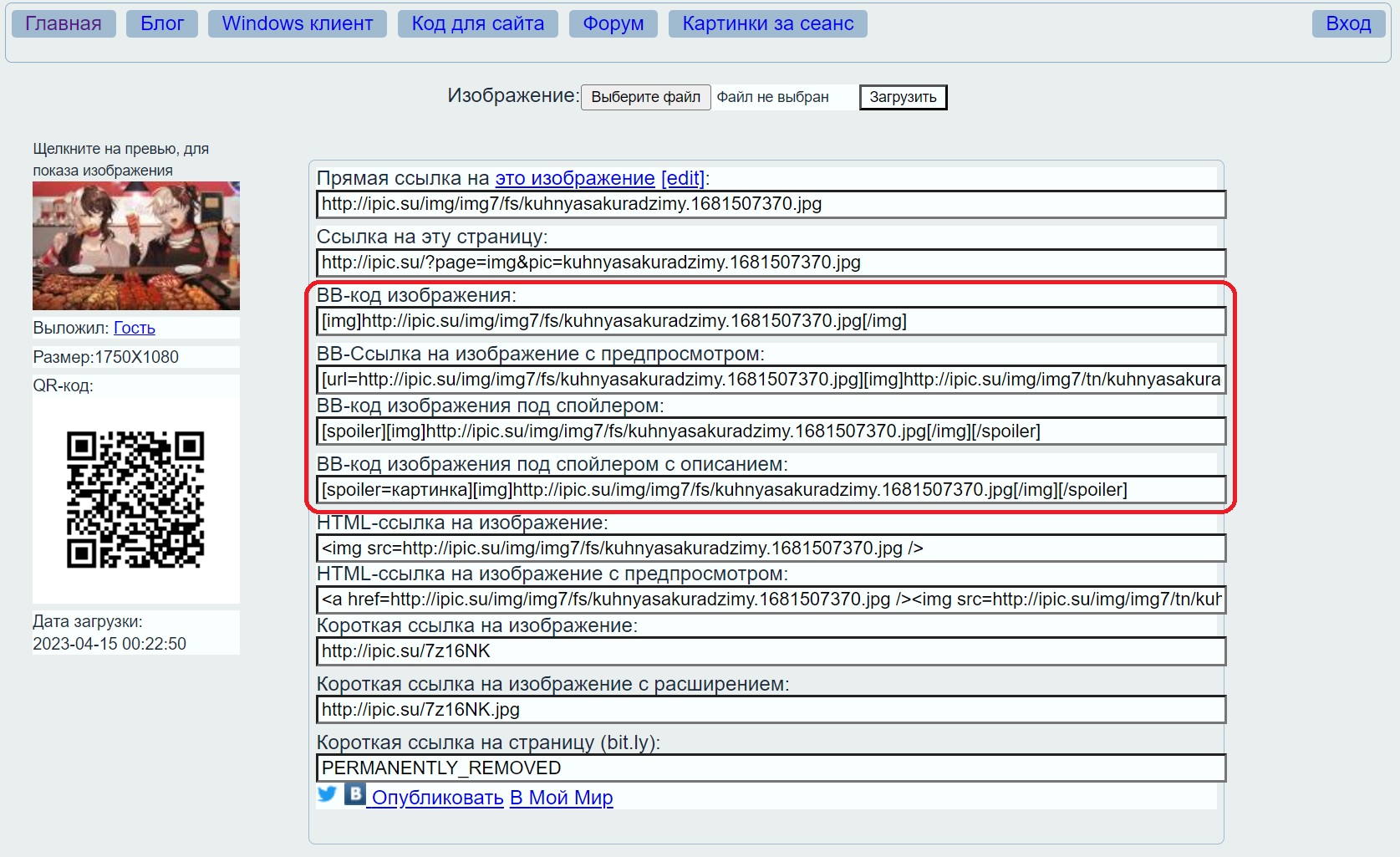Show Картинки за сеанс page

pyautogui.click(x=768, y=23)
